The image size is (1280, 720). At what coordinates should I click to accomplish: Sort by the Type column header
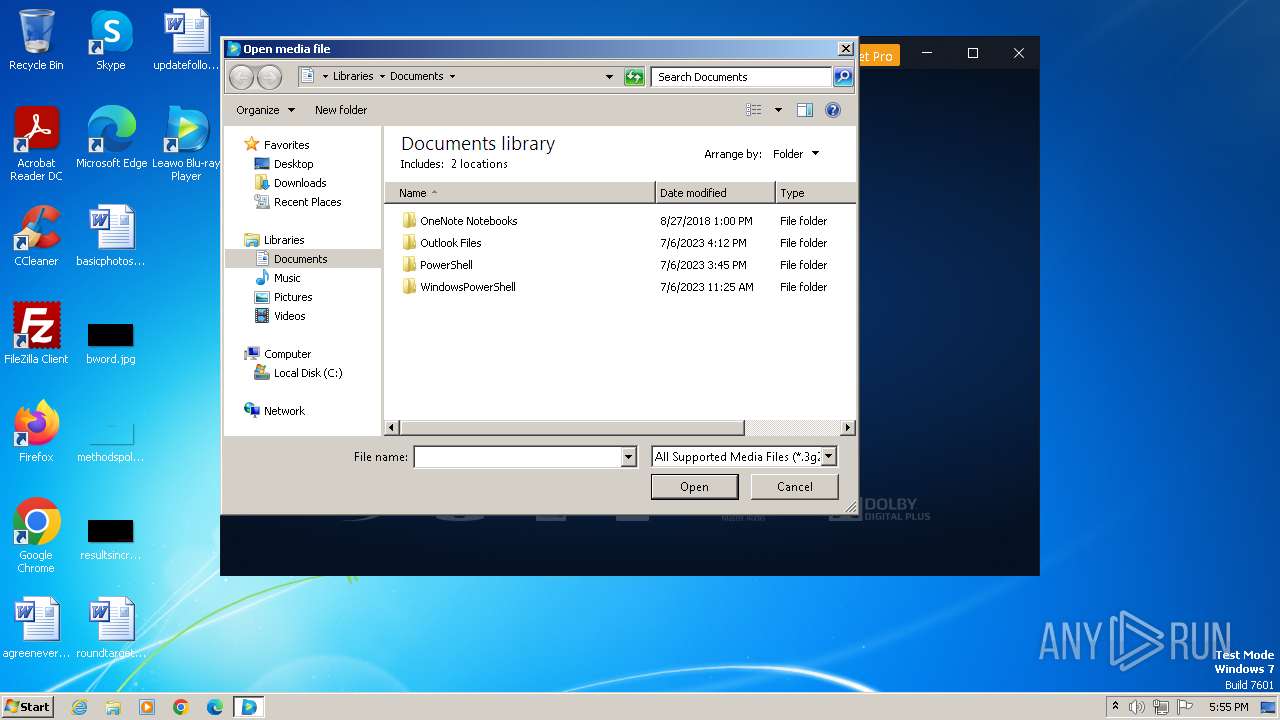click(815, 193)
